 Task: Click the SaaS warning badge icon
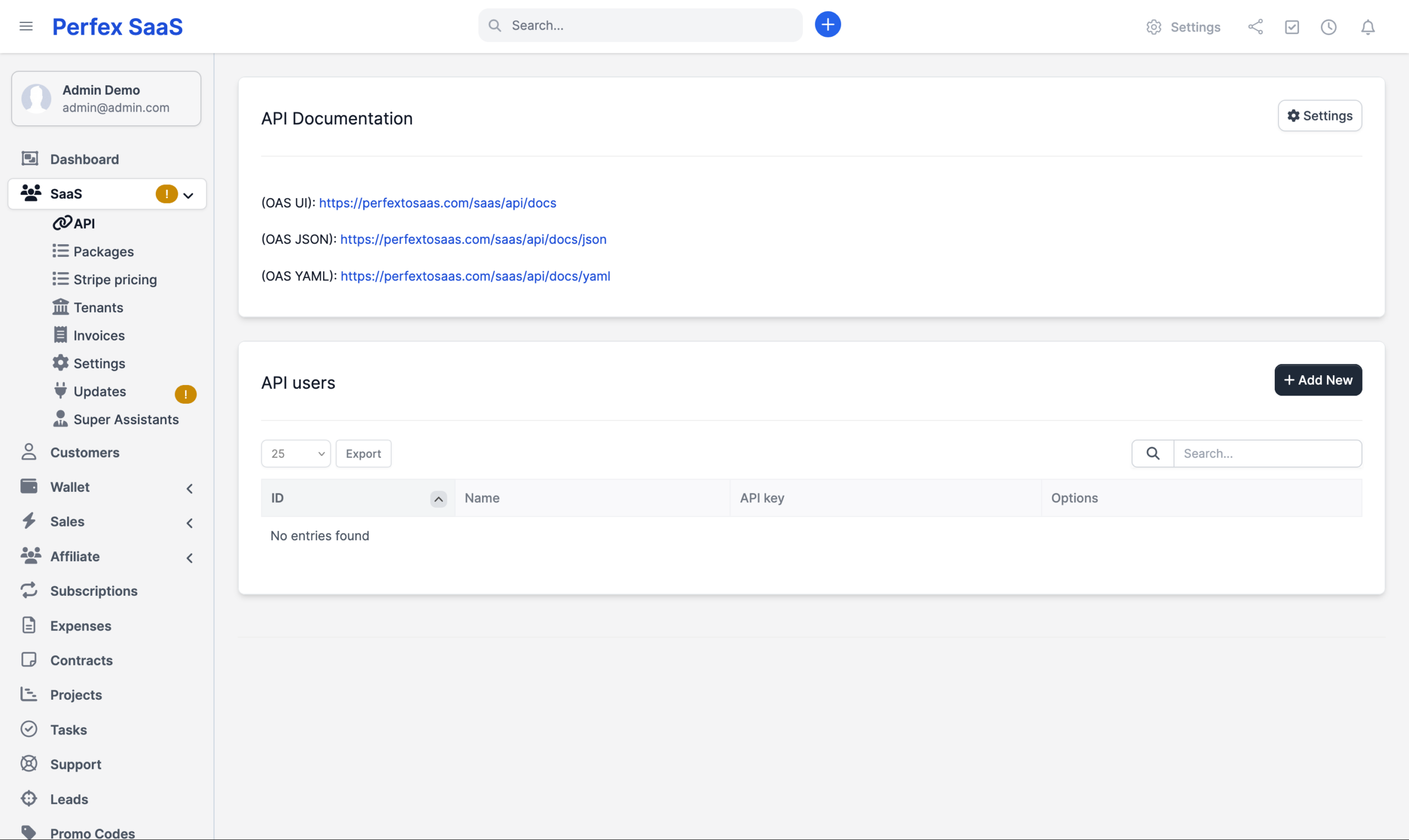point(167,194)
